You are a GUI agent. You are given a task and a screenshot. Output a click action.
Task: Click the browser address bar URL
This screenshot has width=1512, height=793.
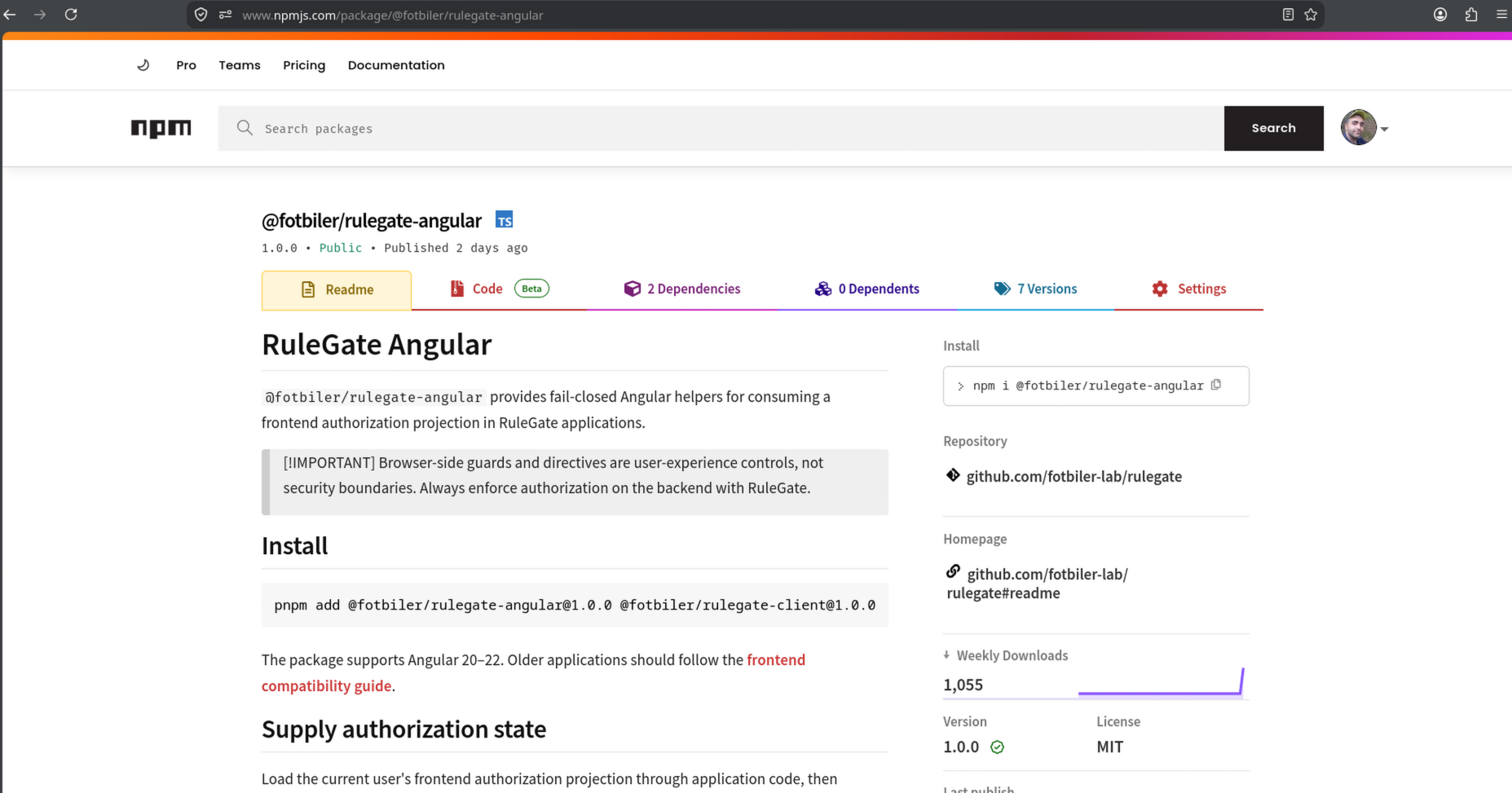(x=392, y=15)
